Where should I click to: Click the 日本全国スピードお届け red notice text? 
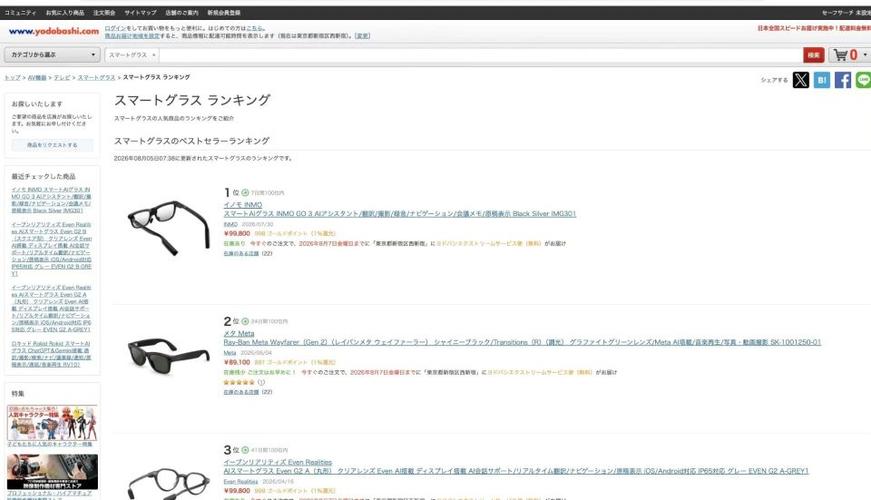(x=814, y=28)
